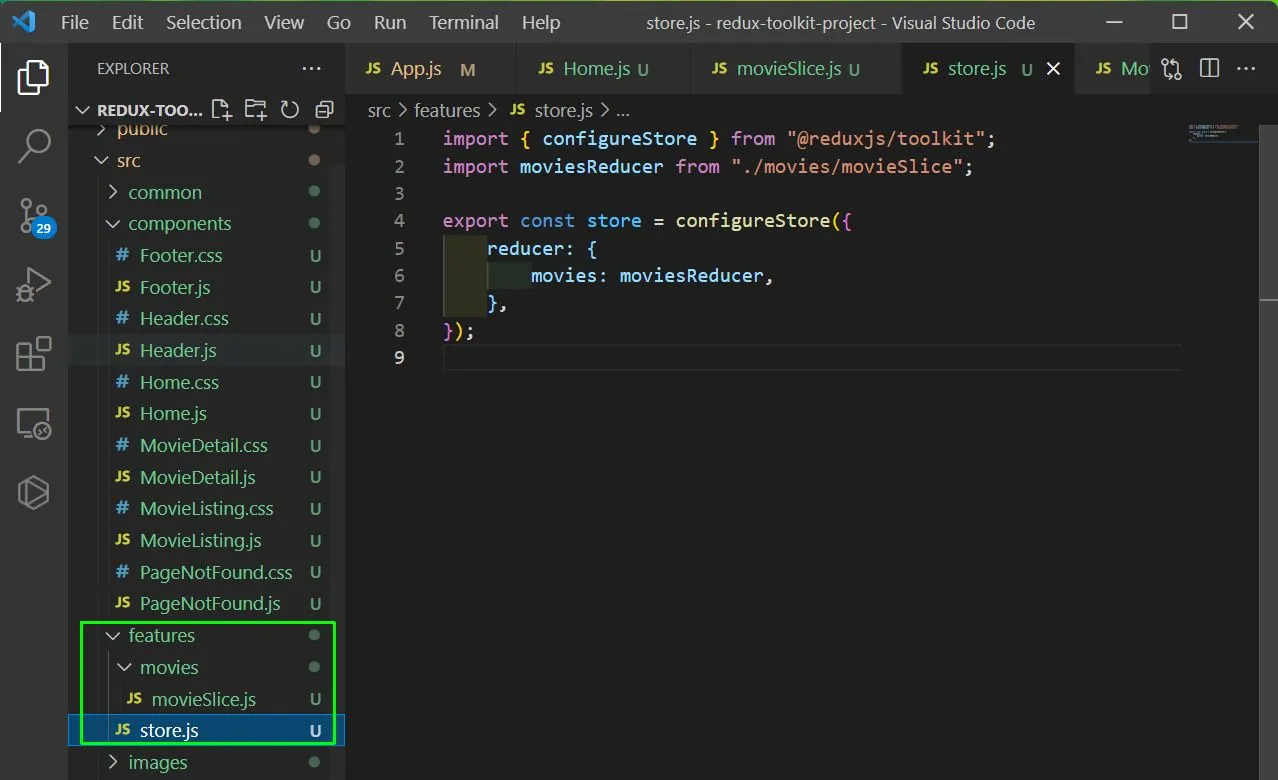Open MovieListing.css in explorer
Screen dimensions: 1278x780
point(207,509)
